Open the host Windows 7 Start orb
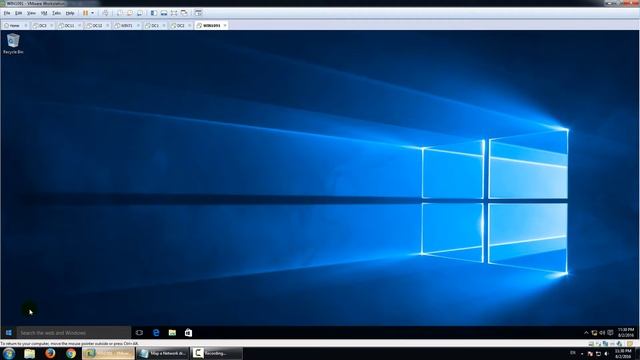This screenshot has height=360, width=640. coord(9,353)
